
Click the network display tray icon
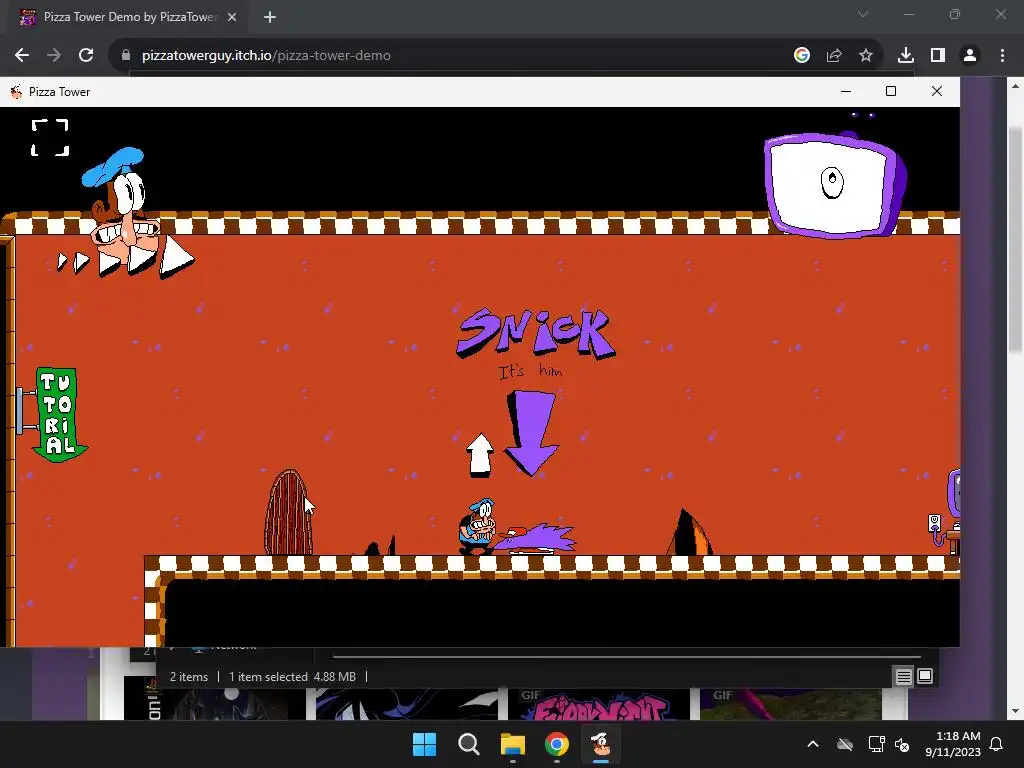pyautogui.click(x=876, y=744)
